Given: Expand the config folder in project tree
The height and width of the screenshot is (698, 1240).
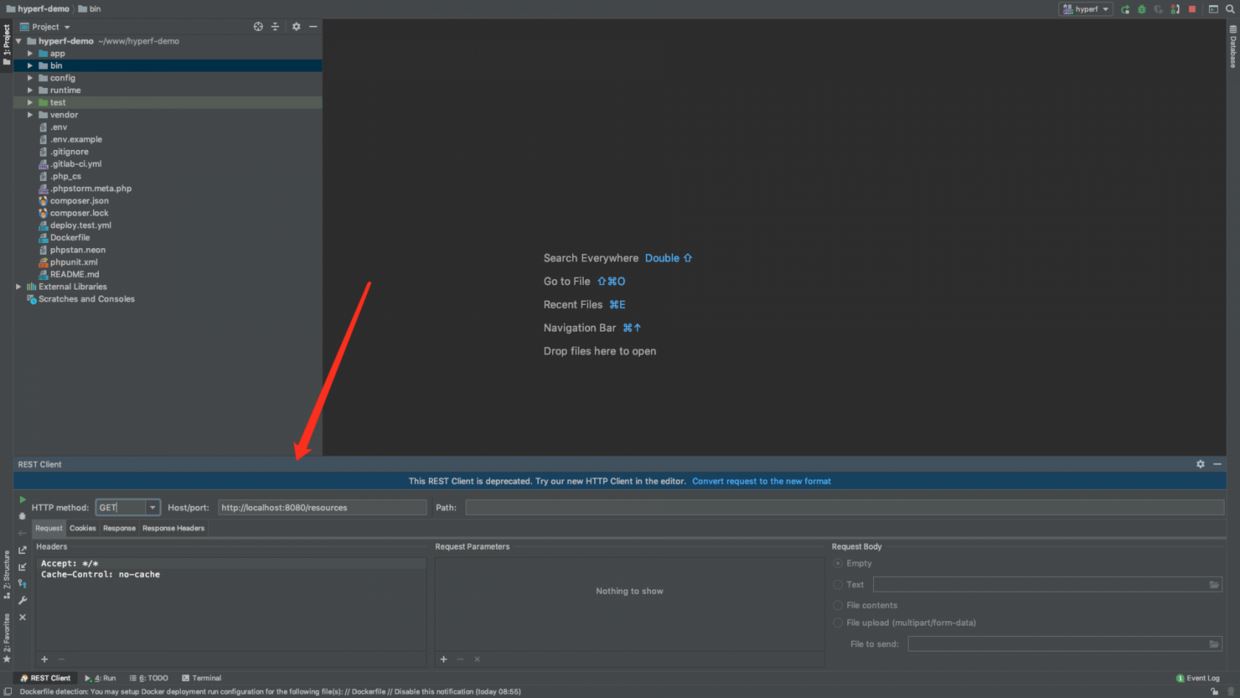Looking at the screenshot, I should [30, 78].
